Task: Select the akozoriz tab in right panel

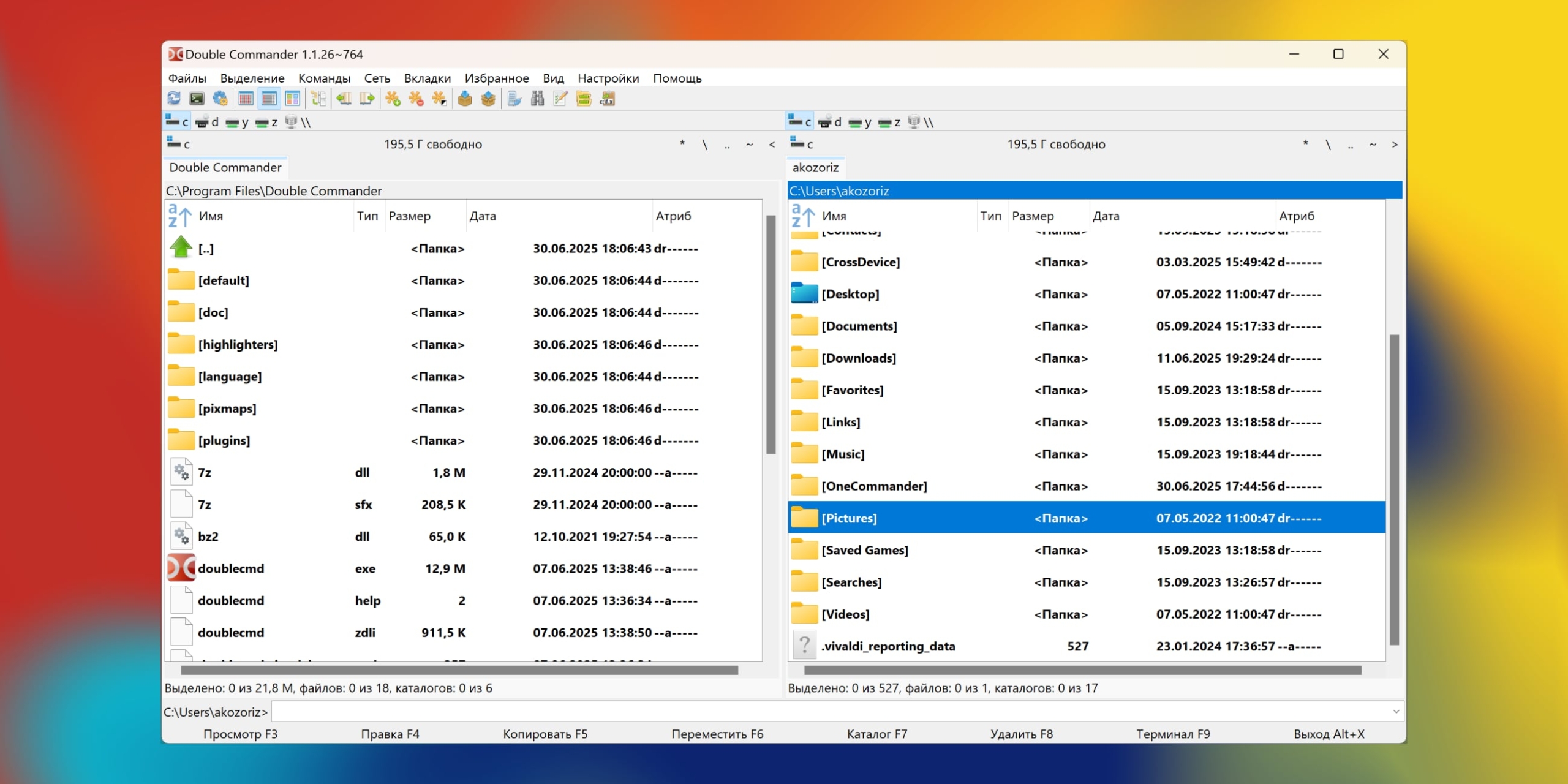Action: [x=815, y=168]
